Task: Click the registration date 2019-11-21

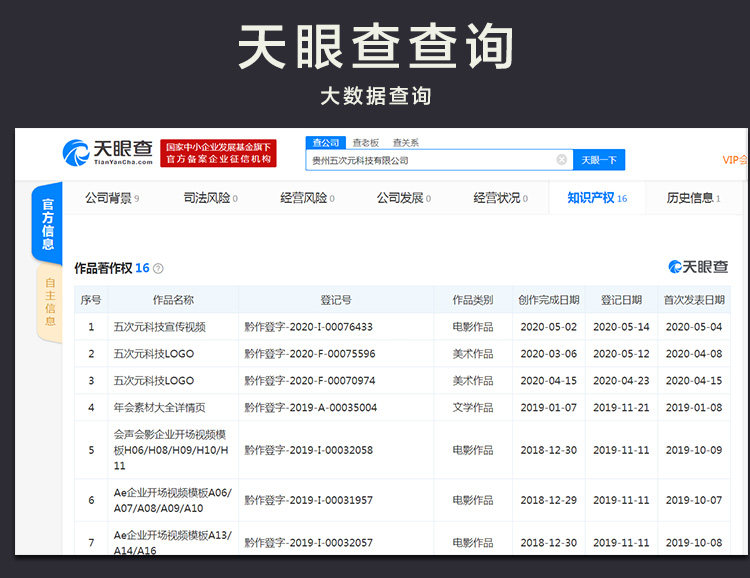Action: coord(621,407)
